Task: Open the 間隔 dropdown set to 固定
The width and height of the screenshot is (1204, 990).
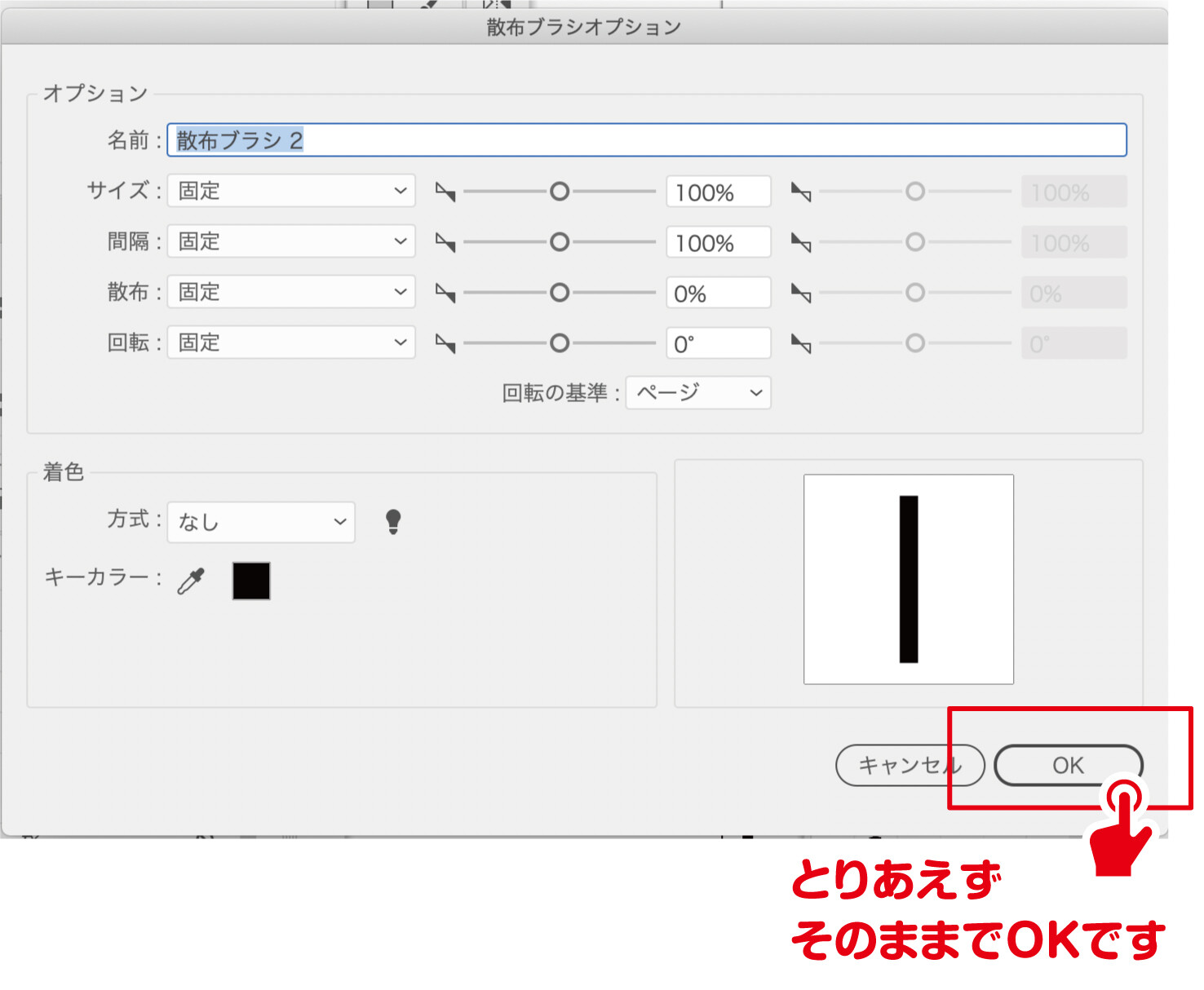Action: coord(291,241)
